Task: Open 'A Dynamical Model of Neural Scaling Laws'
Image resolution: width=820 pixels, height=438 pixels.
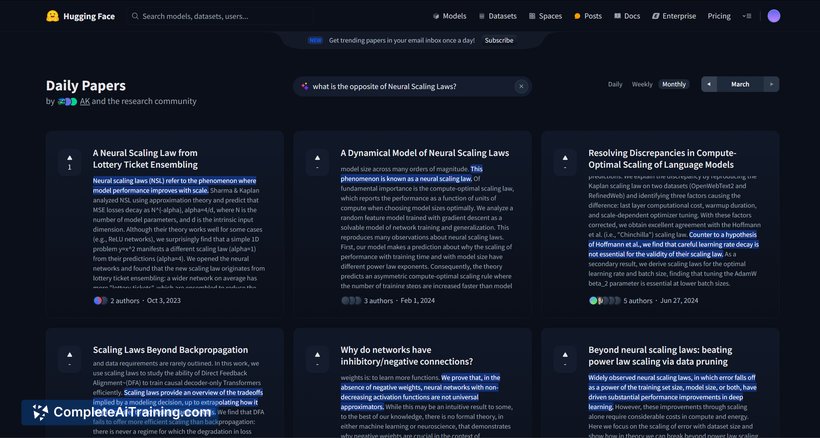Action: tap(425, 153)
